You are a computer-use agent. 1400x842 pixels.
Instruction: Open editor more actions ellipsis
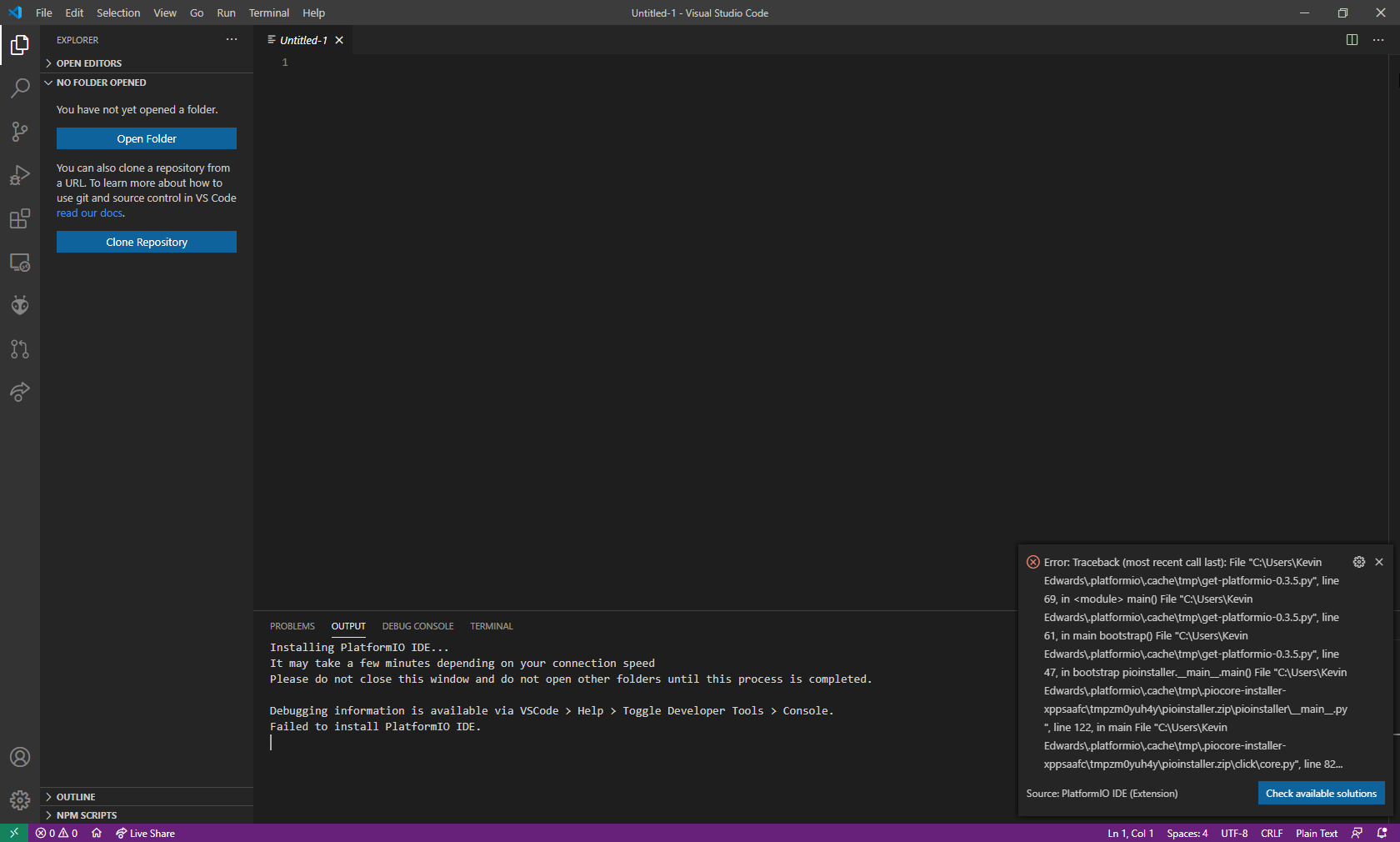point(1378,40)
